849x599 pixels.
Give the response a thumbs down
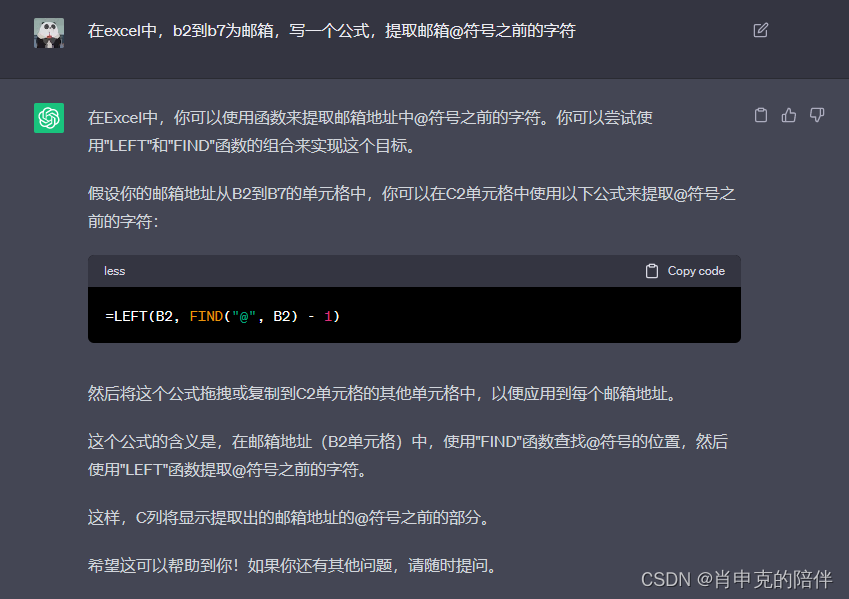coord(817,115)
